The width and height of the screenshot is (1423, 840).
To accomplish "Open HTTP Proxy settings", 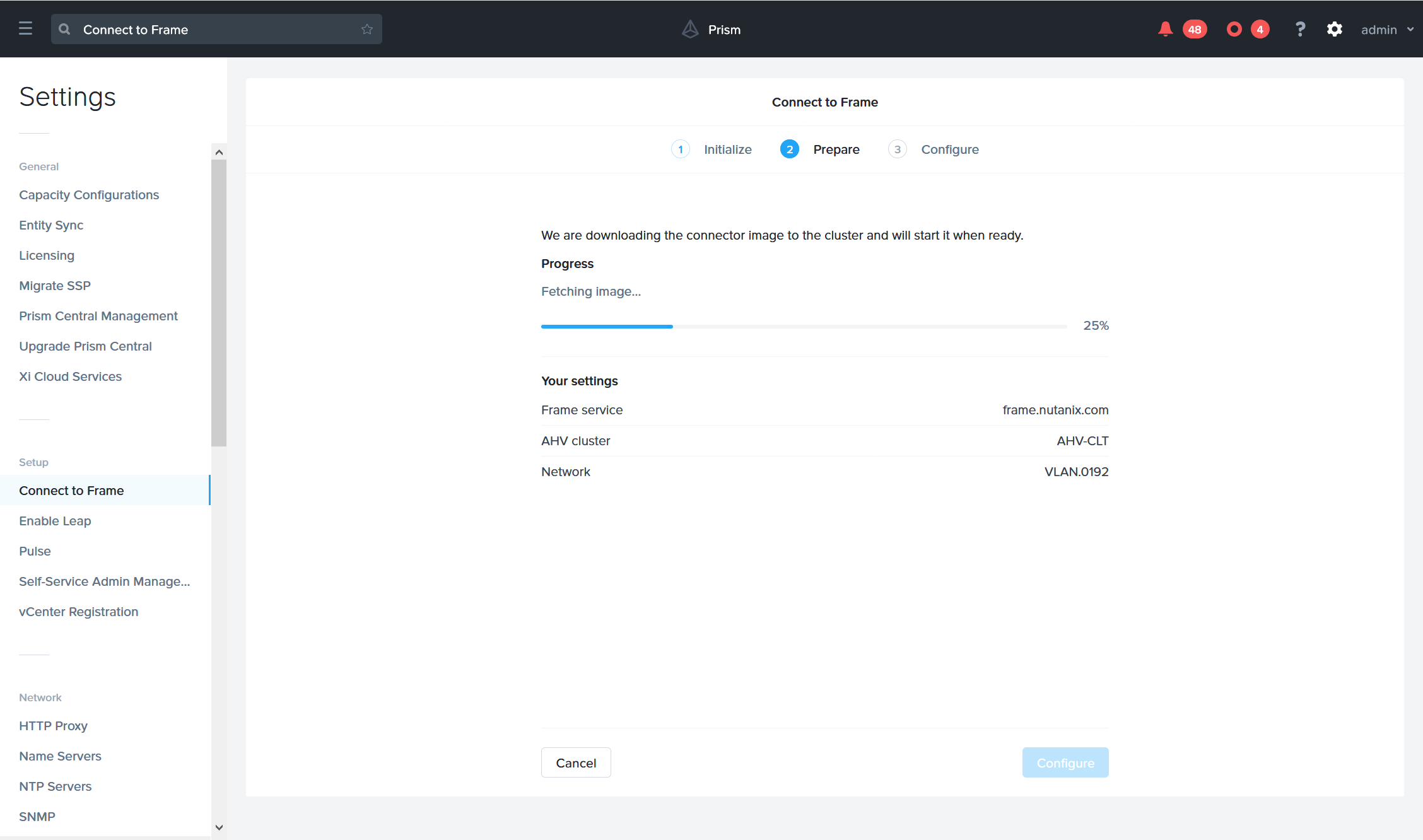I will [x=53, y=726].
